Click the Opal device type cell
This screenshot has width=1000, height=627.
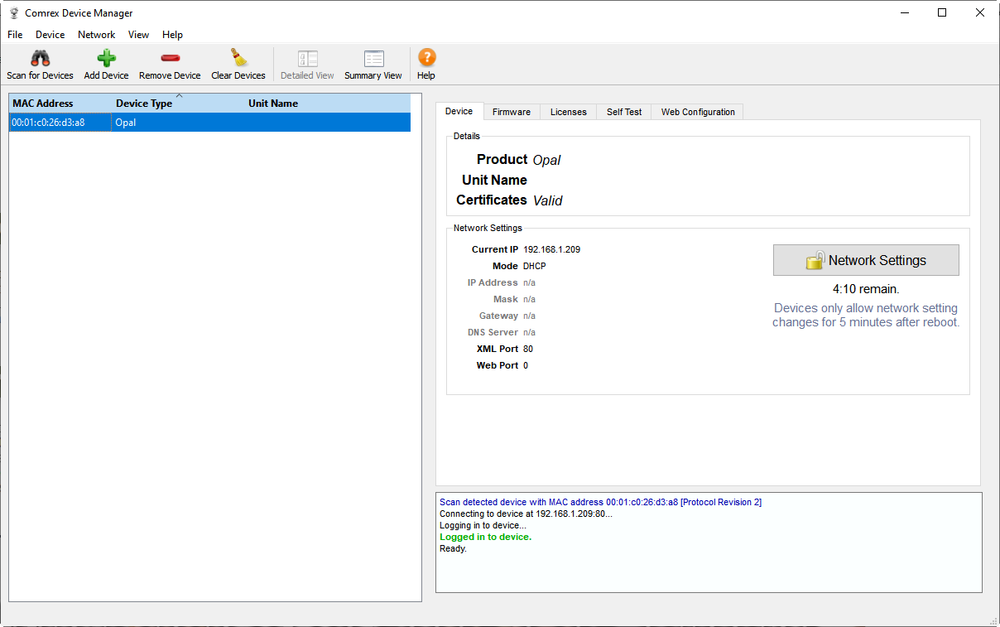126,122
